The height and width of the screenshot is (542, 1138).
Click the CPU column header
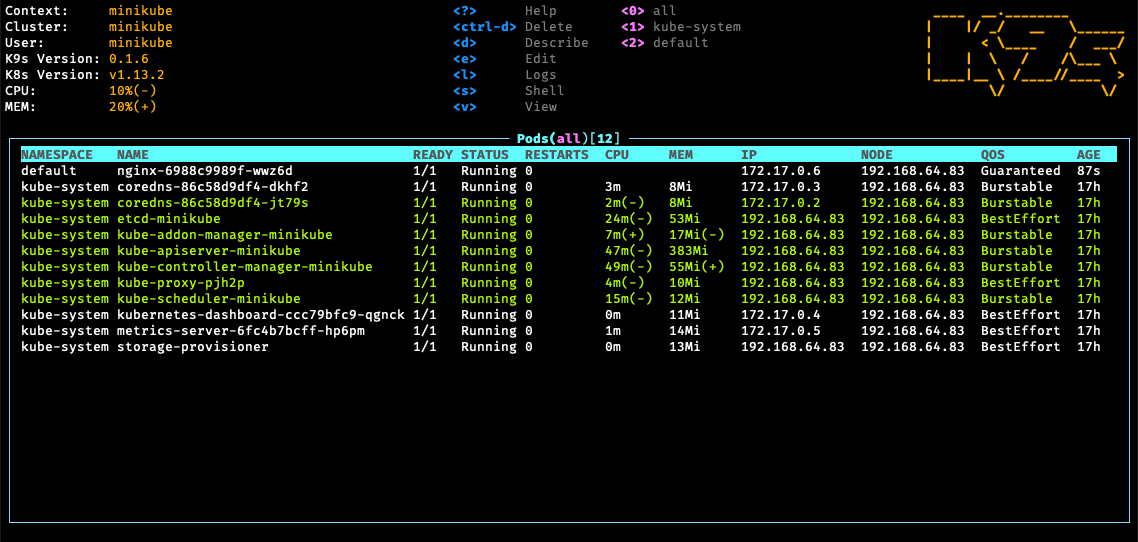[x=616, y=155]
